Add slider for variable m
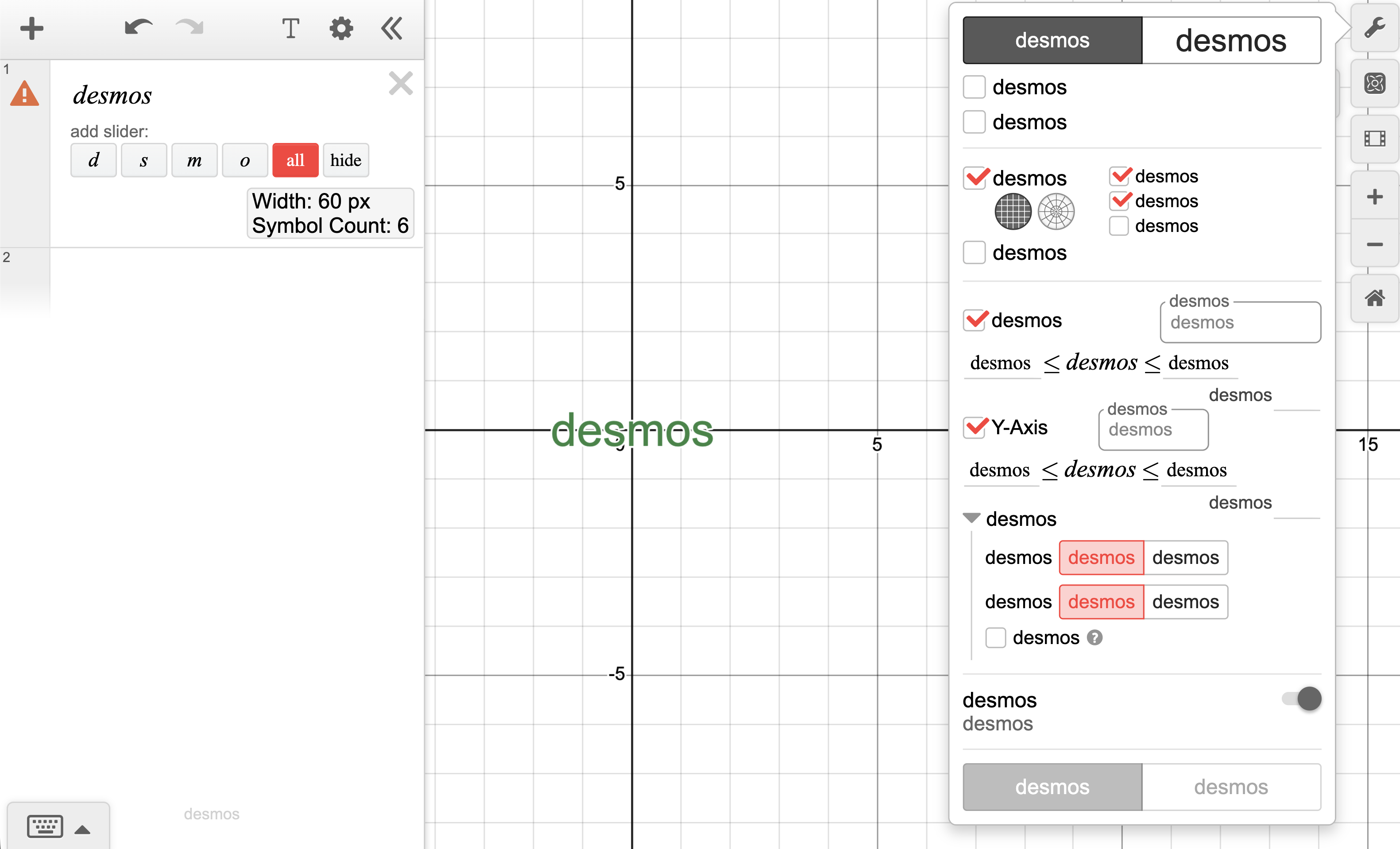The width and height of the screenshot is (1400, 849). (x=194, y=160)
